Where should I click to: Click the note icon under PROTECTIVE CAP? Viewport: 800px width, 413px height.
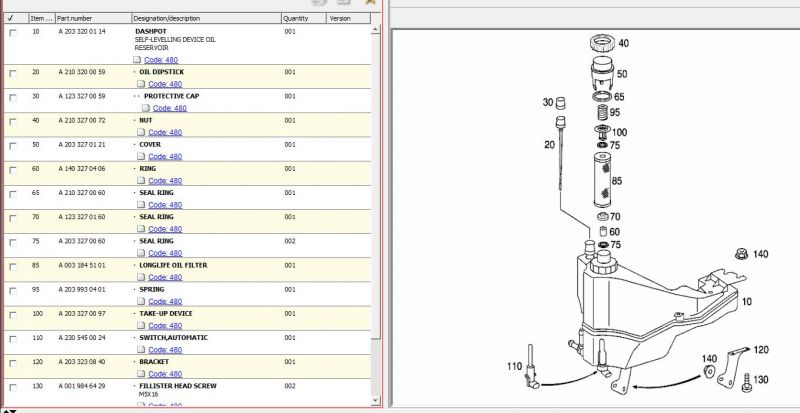(146, 108)
